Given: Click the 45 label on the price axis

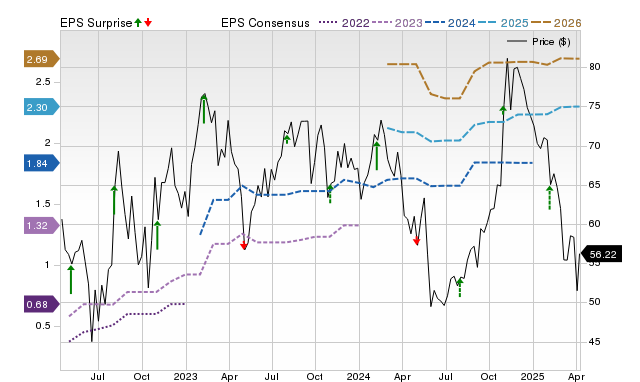Looking at the screenshot, I should pyautogui.click(x=595, y=342).
